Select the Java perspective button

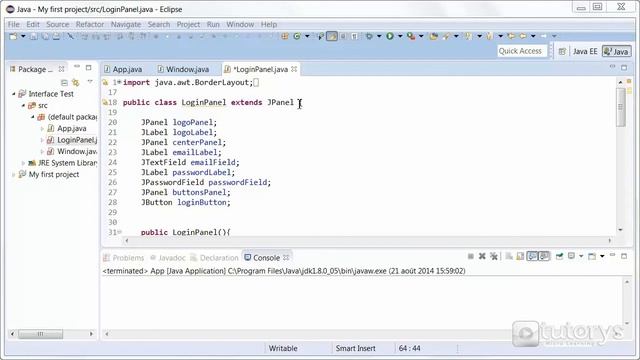pos(617,51)
